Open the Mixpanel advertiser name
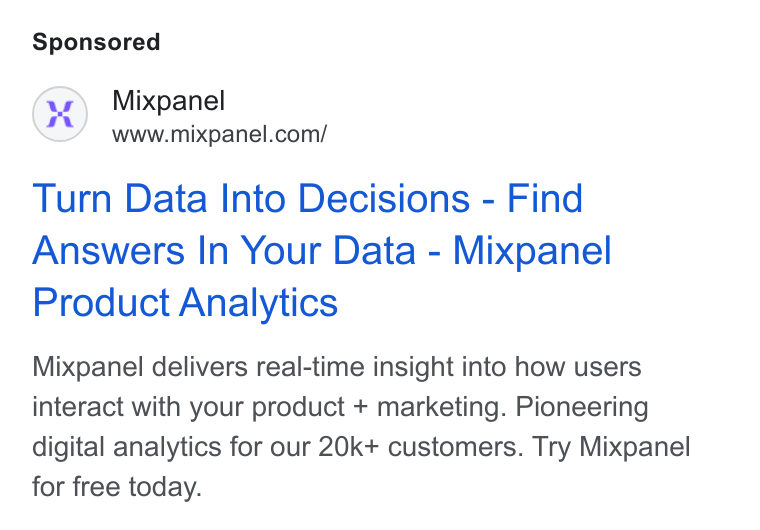 tap(168, 101)
